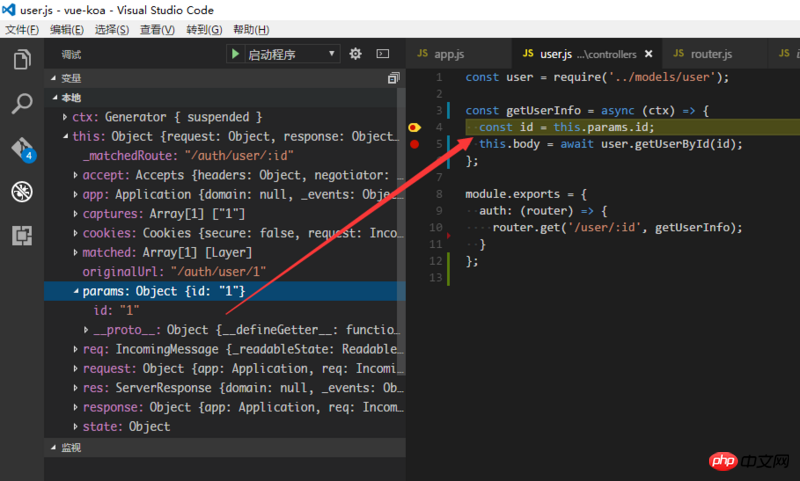
Task: Toggle the breakpoint on line 4
Action: pos(415,127)
